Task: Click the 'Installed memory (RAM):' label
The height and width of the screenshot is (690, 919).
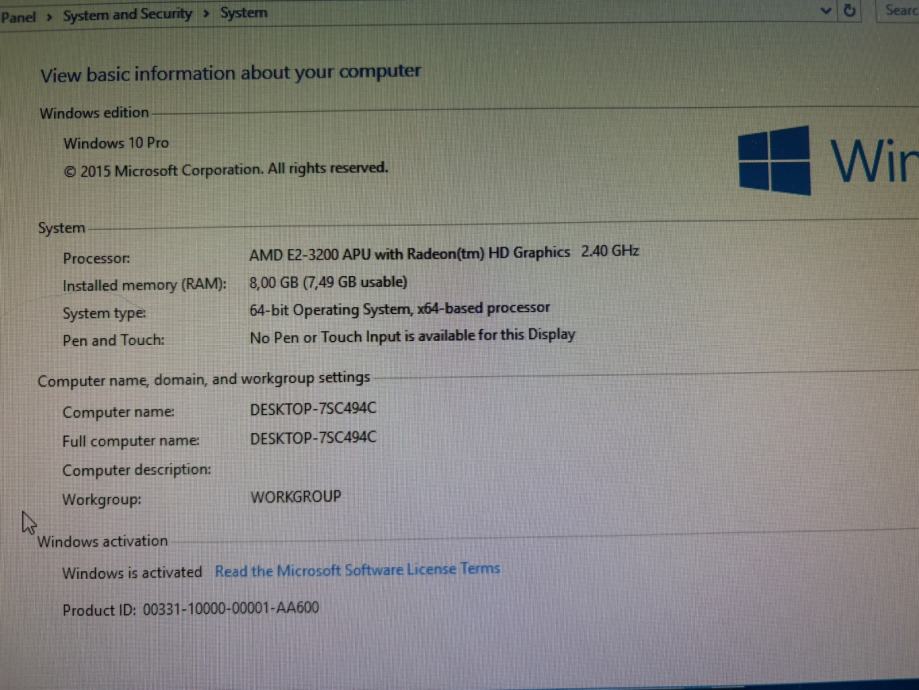Action: click(x=144, y=285)
